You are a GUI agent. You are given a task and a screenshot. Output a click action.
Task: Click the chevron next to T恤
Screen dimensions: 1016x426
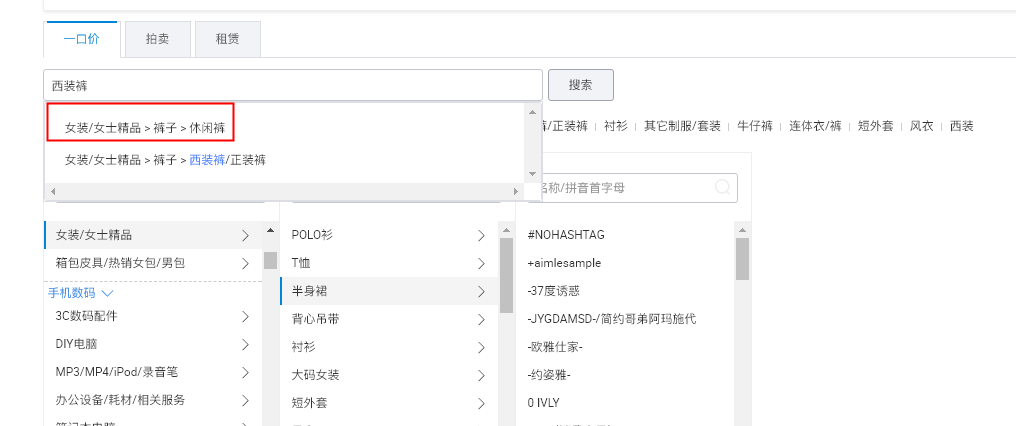(481, 263)
